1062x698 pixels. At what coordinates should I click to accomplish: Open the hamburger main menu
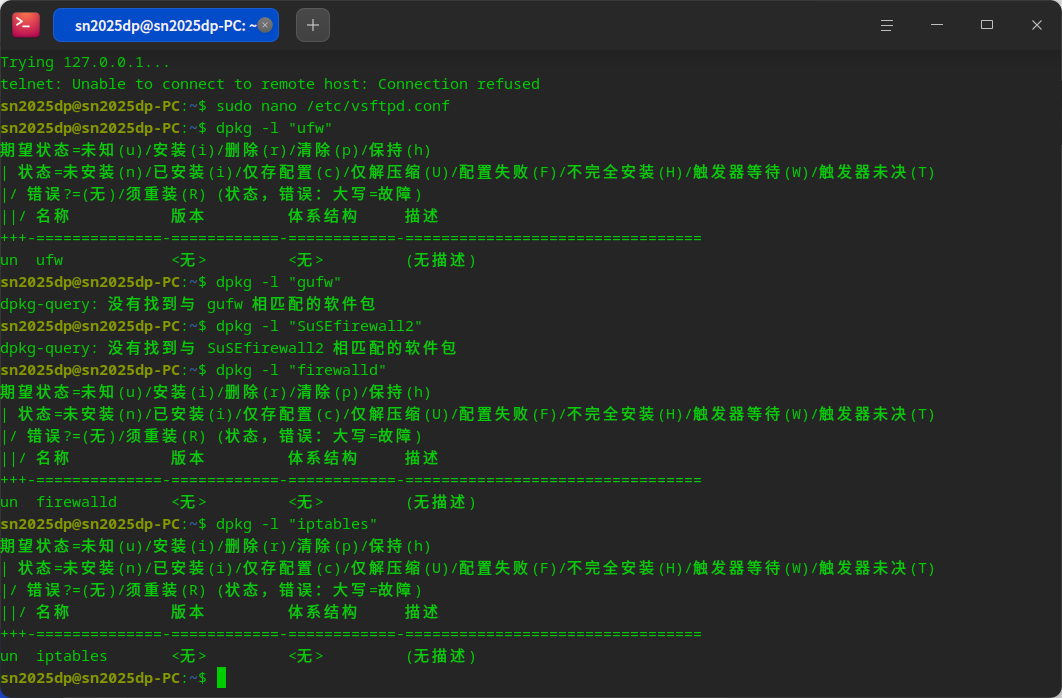click(887, 25)
